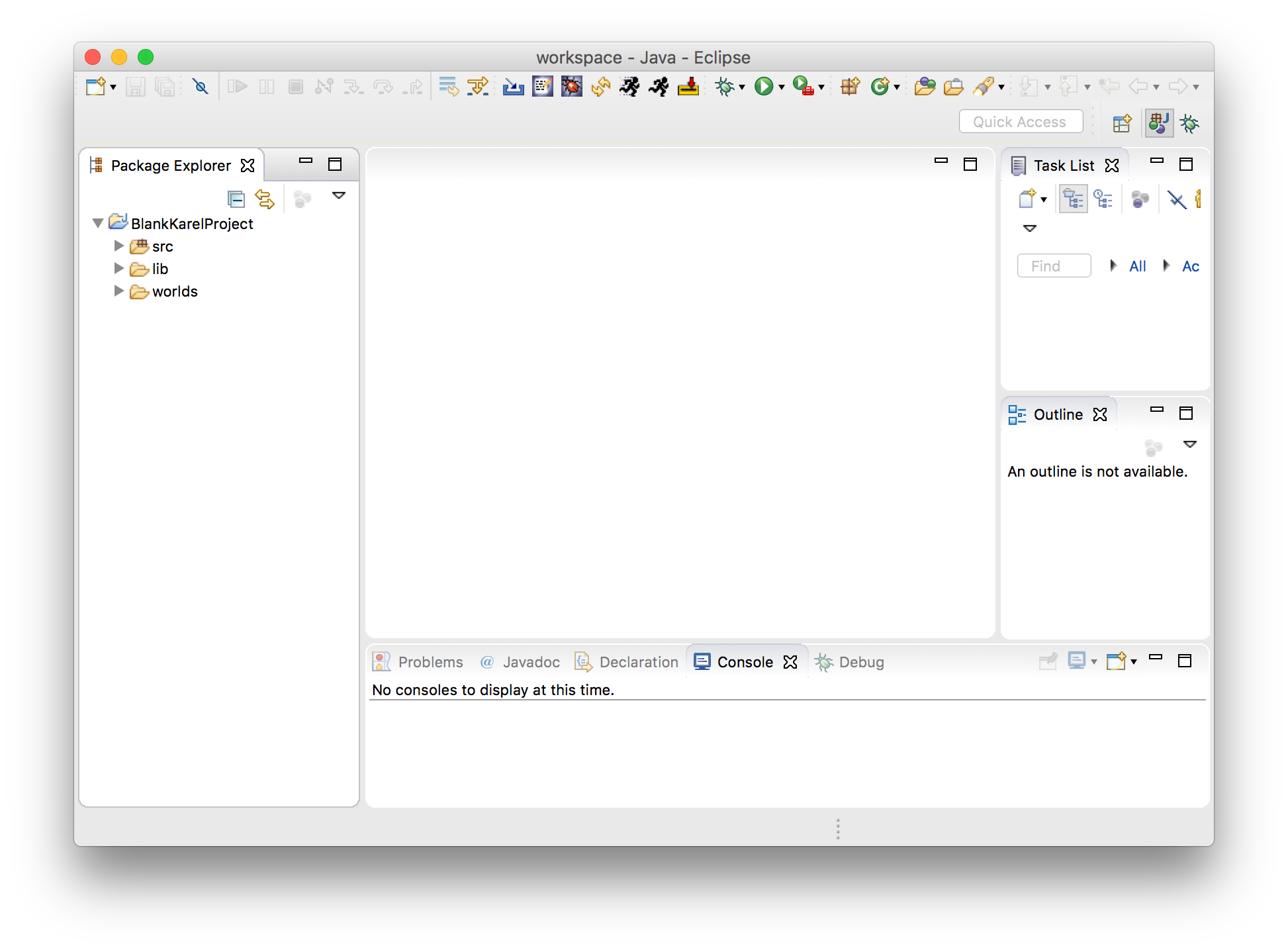Click New Task icon in Task List
Image resolution: width=1288 pixels, height=952 pixels.
point(1027,199)
